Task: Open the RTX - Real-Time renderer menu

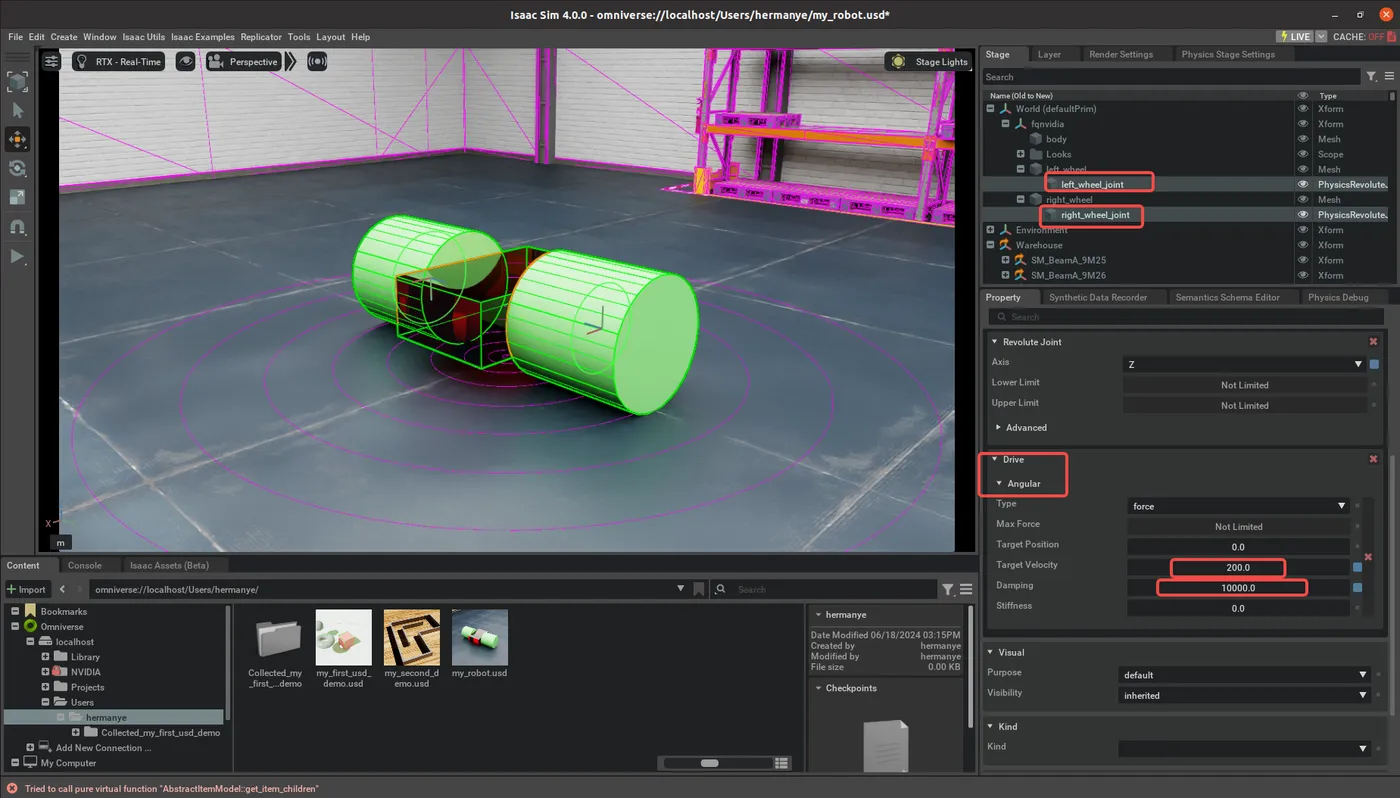Action: [x=118, y=61]
